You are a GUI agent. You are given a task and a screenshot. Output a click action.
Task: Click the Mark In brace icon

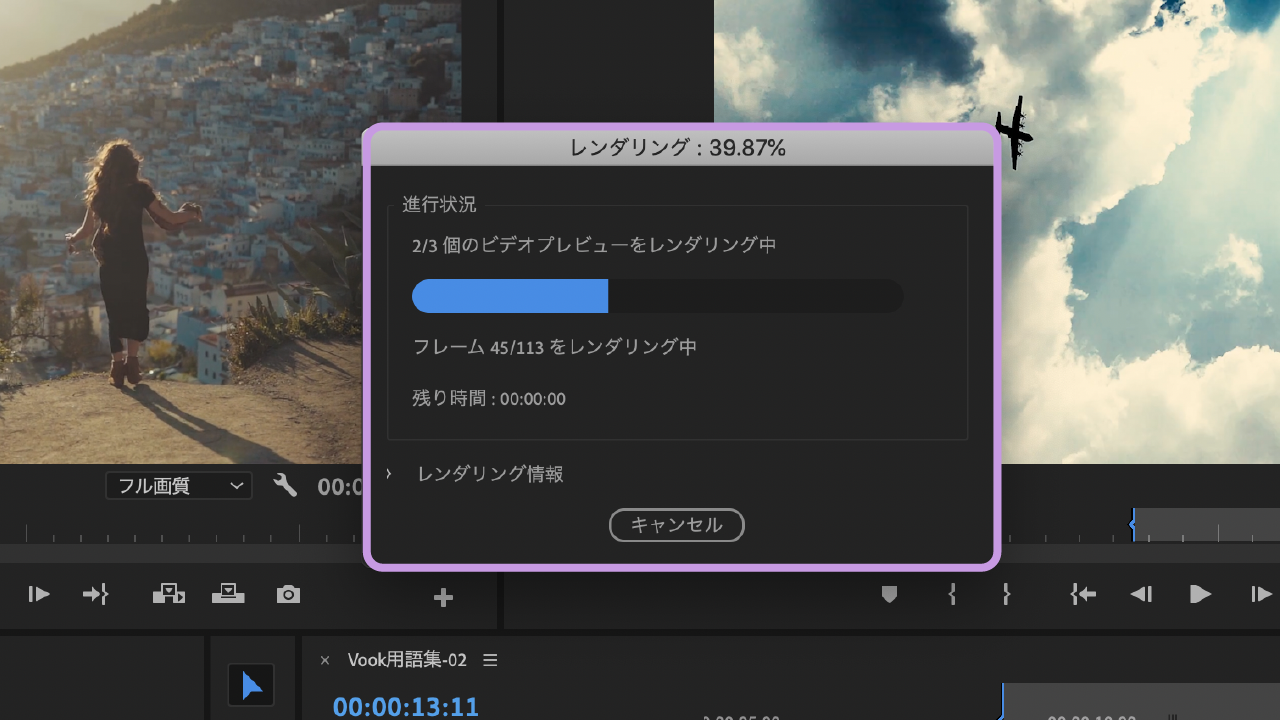coord(952,594)
